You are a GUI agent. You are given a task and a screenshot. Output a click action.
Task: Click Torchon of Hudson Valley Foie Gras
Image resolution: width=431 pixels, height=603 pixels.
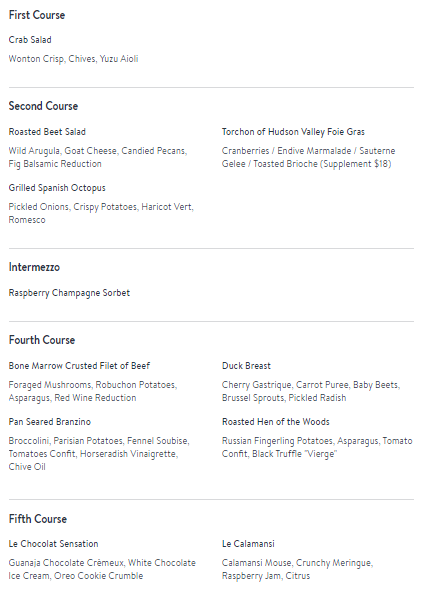[x=293, y=132]
